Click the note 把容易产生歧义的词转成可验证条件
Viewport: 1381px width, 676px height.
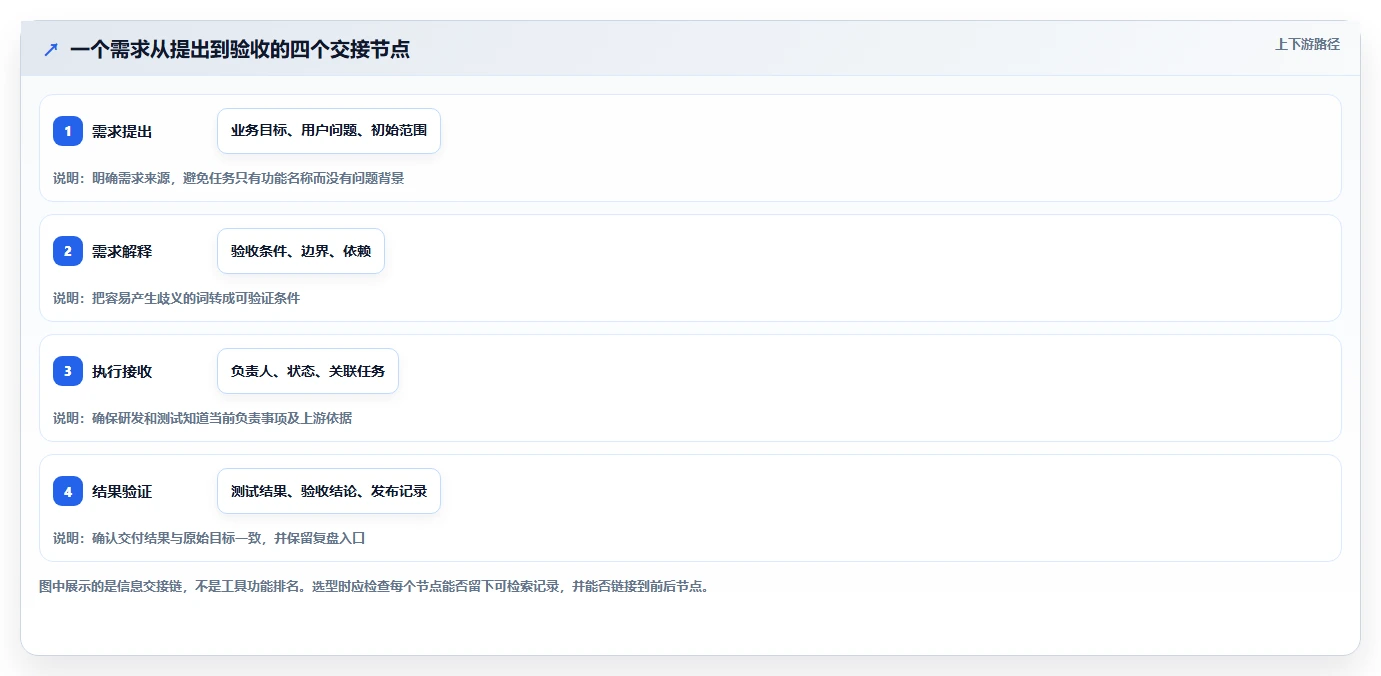[176, 298]
